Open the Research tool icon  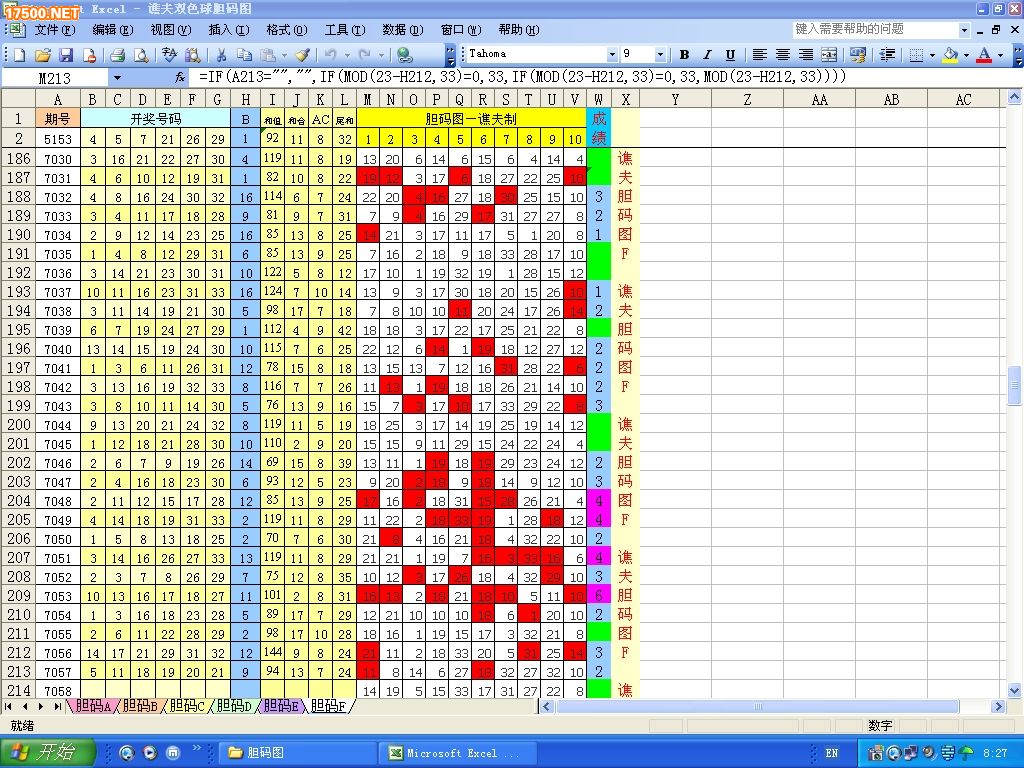[x=192, y=55]
